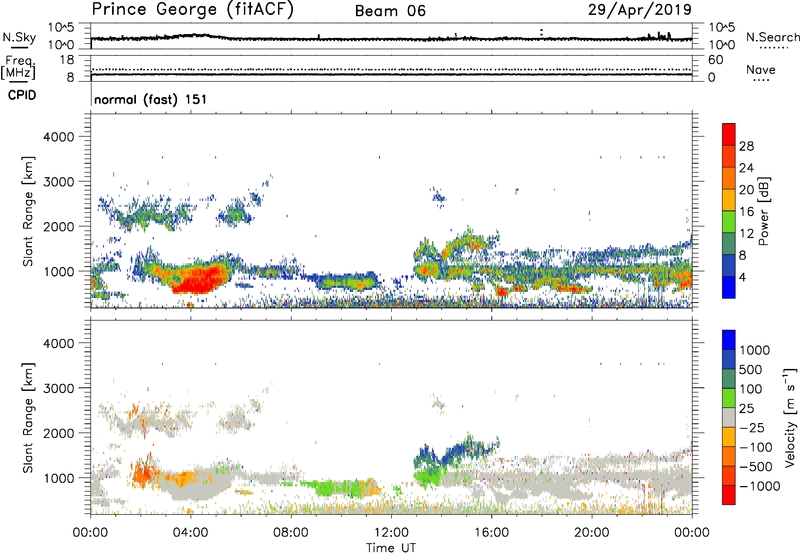Screen dimensions: 800x554
Task: Click the "Prince George (fitACF)" title
Action: pos(192,9)
